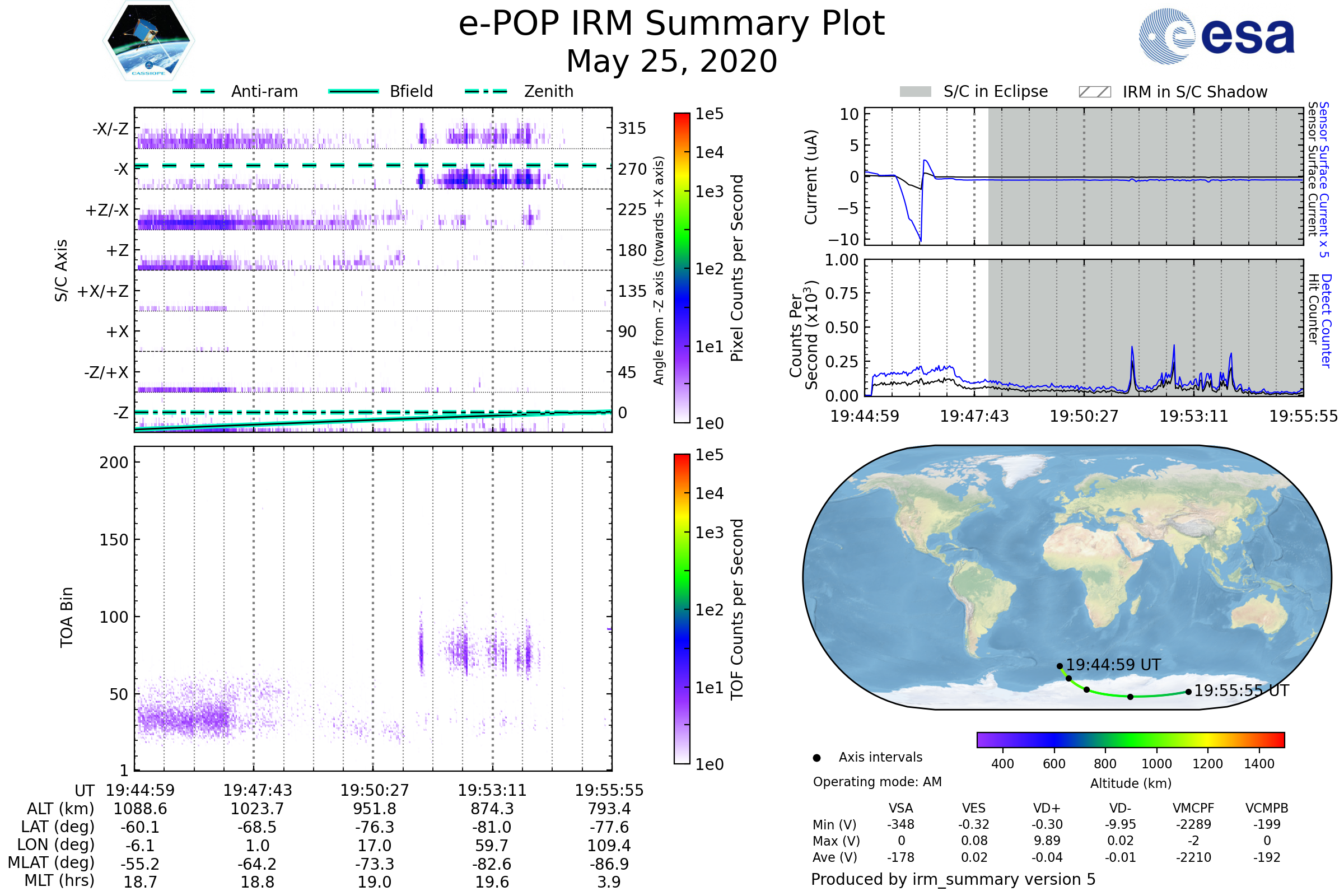Click the VMCPF voltage column header
This screenshot has width=1344, height=896.
(x=1193, y=808)
